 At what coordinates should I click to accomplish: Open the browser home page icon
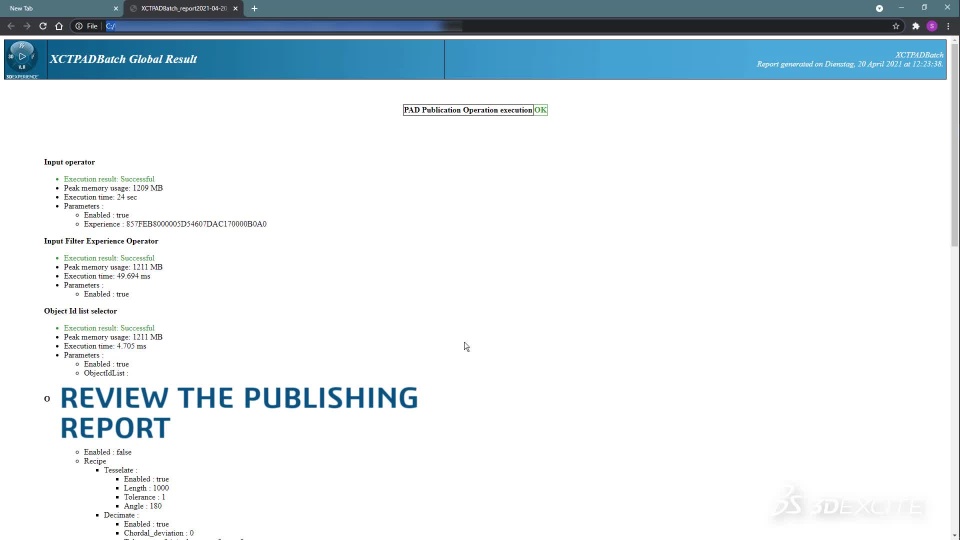pos(59,26)
